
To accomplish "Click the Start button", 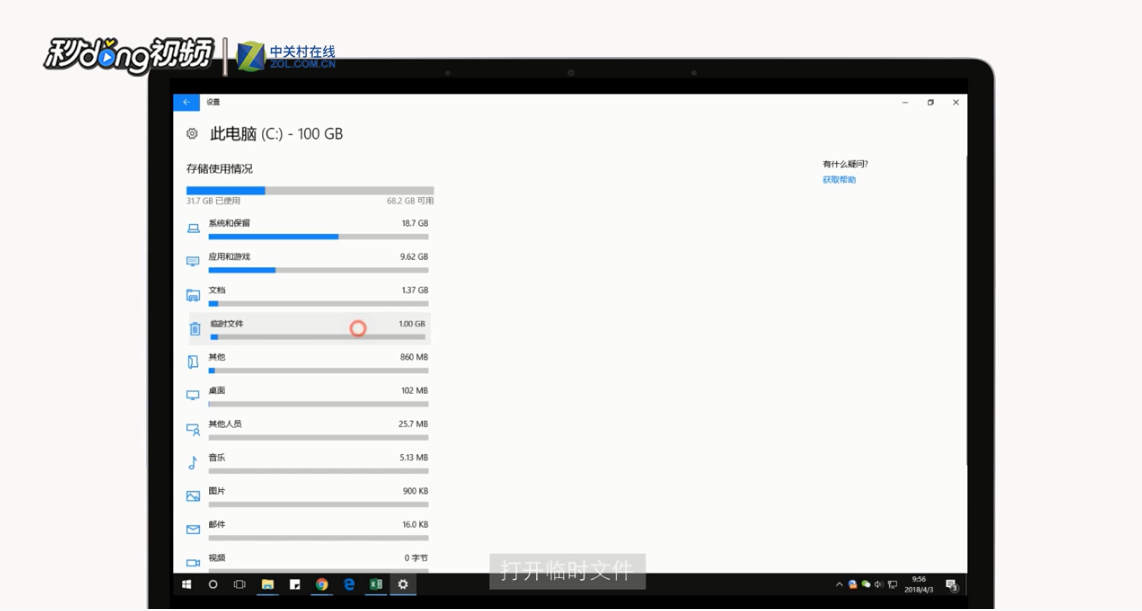I will coord(188,583).
